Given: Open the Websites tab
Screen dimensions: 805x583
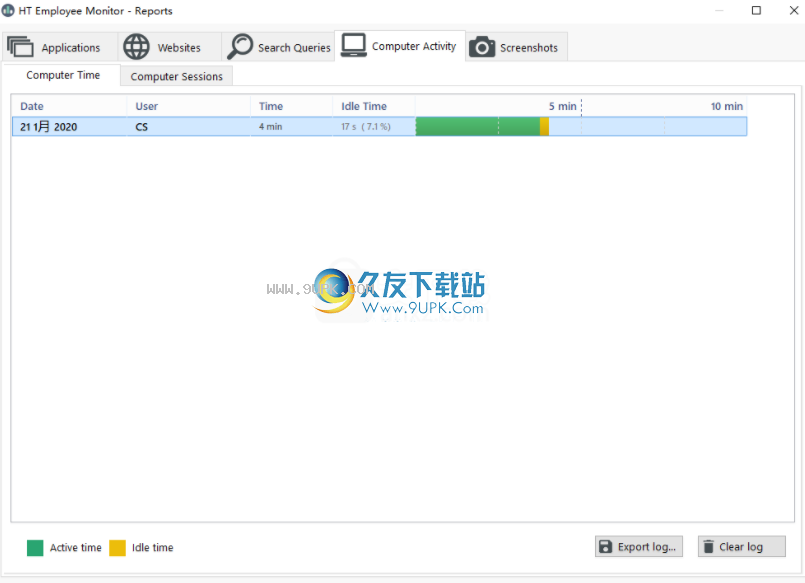Looking at the screenshot, I should 169,47.
